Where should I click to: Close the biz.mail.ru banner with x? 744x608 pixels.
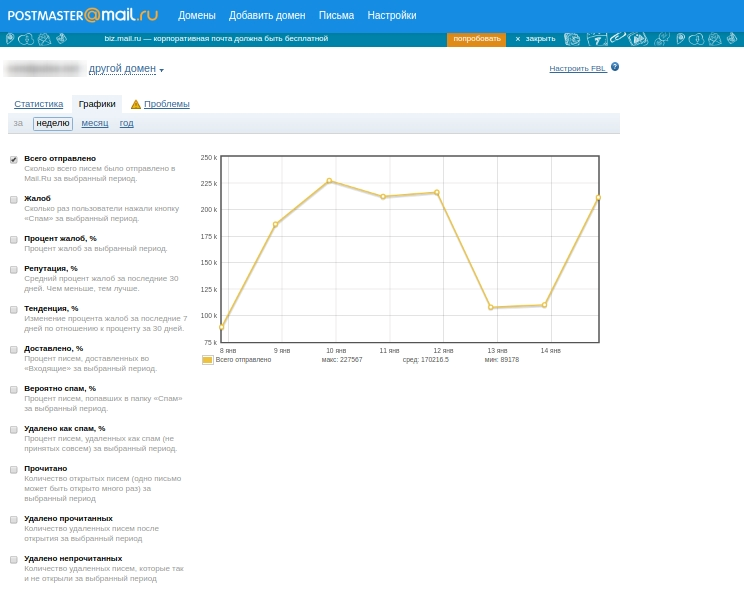click(517, 39)
